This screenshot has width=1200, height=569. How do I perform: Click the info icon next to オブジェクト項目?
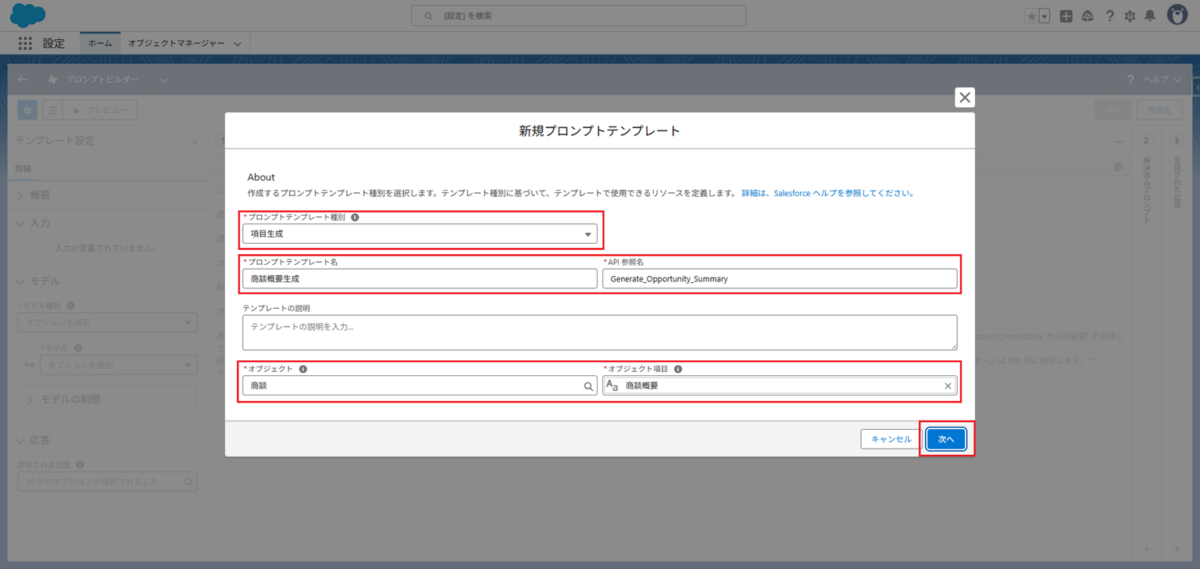click(x=676, y=369)
